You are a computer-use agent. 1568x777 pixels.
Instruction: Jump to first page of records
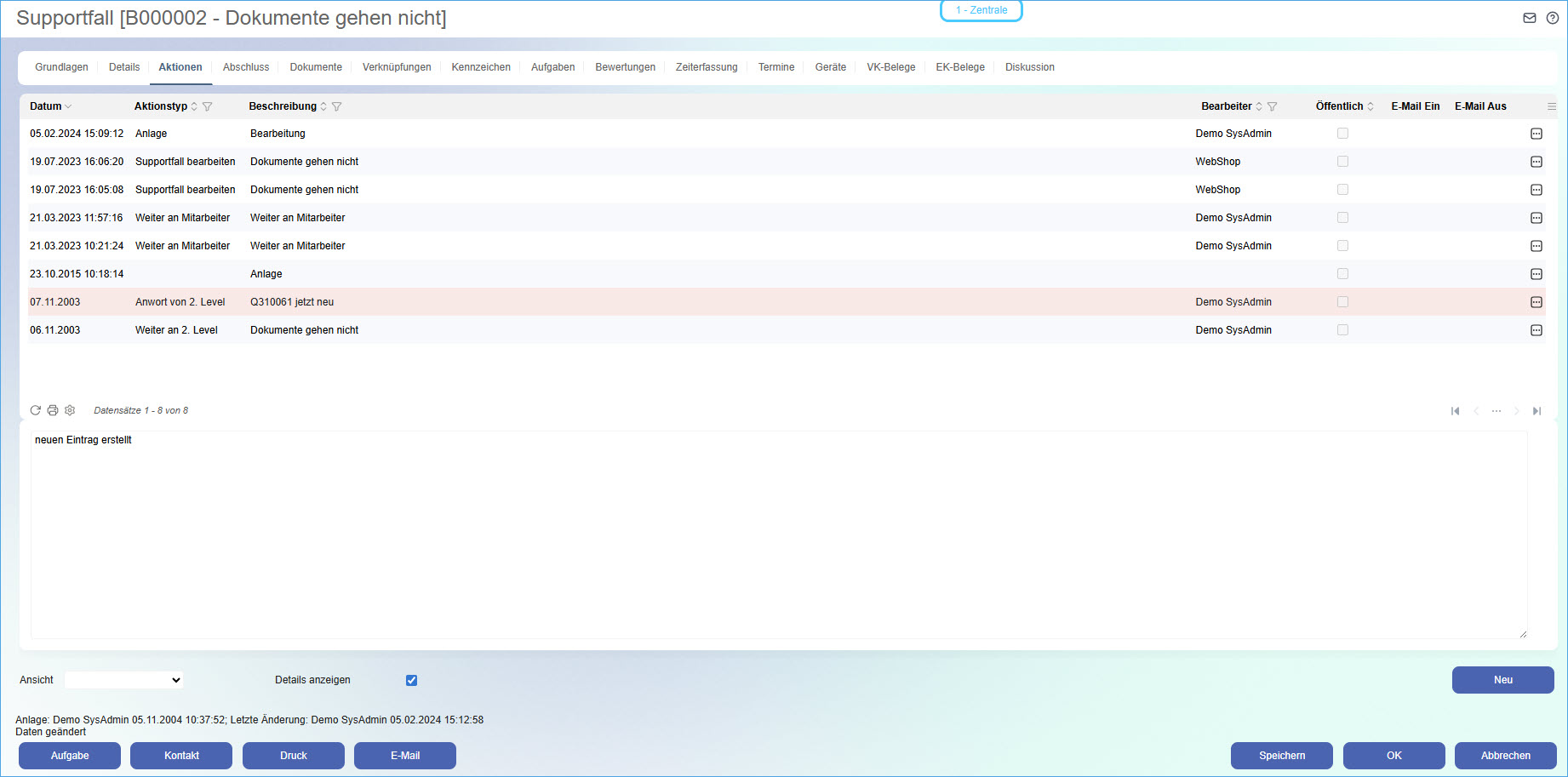coord(1456,411)
